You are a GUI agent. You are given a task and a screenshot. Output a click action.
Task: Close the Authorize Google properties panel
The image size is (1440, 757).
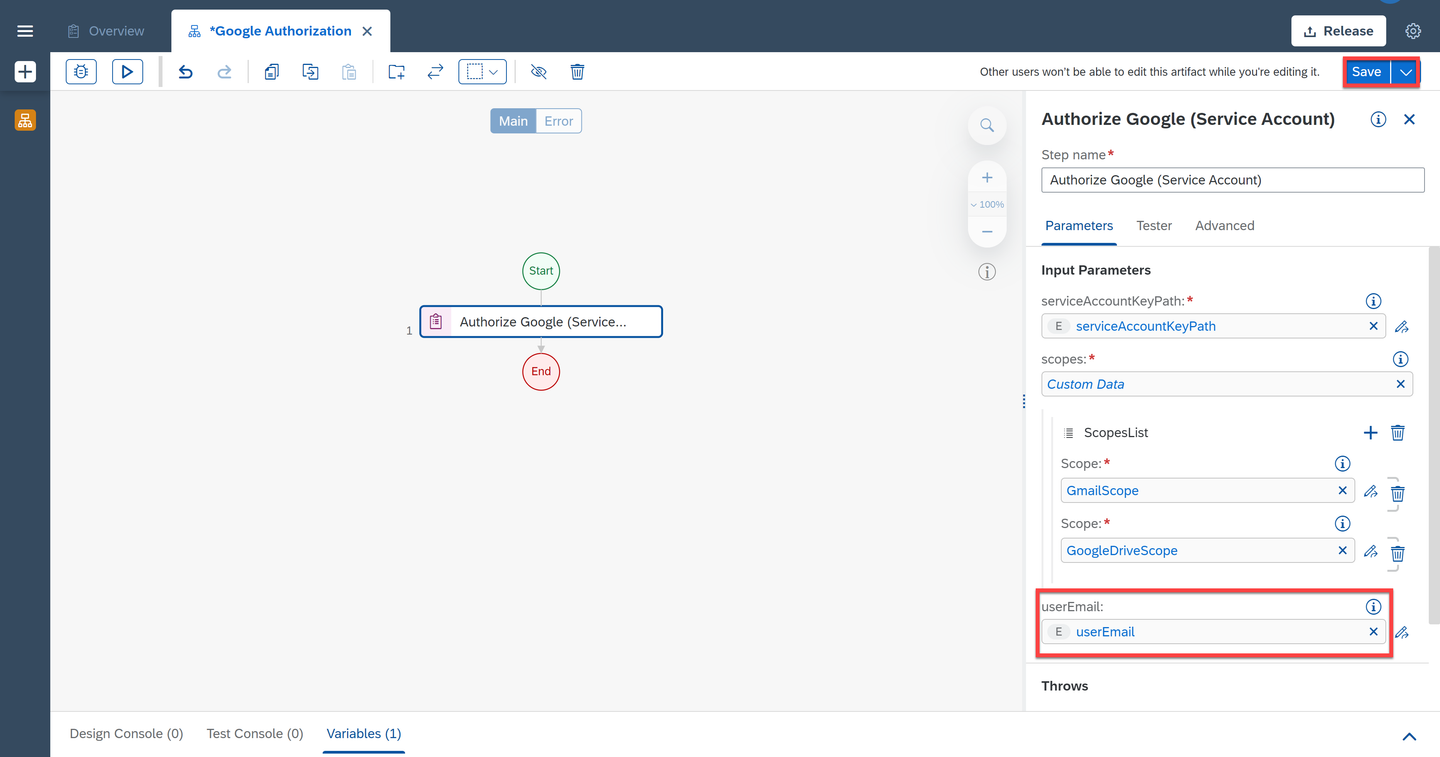pyautogui.click(x=1409, y=119)
